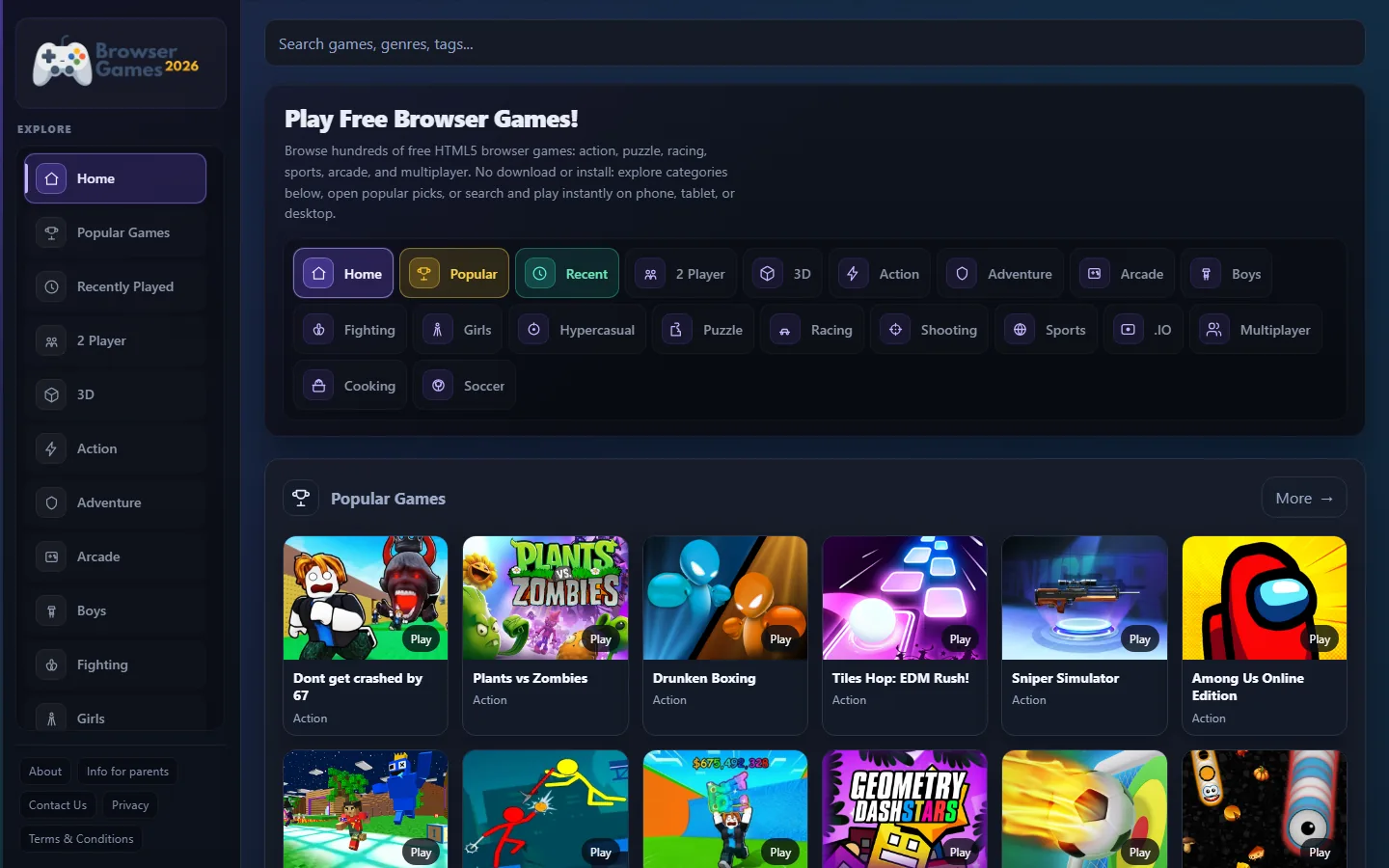Open Boys category in the sidebar

116,610
